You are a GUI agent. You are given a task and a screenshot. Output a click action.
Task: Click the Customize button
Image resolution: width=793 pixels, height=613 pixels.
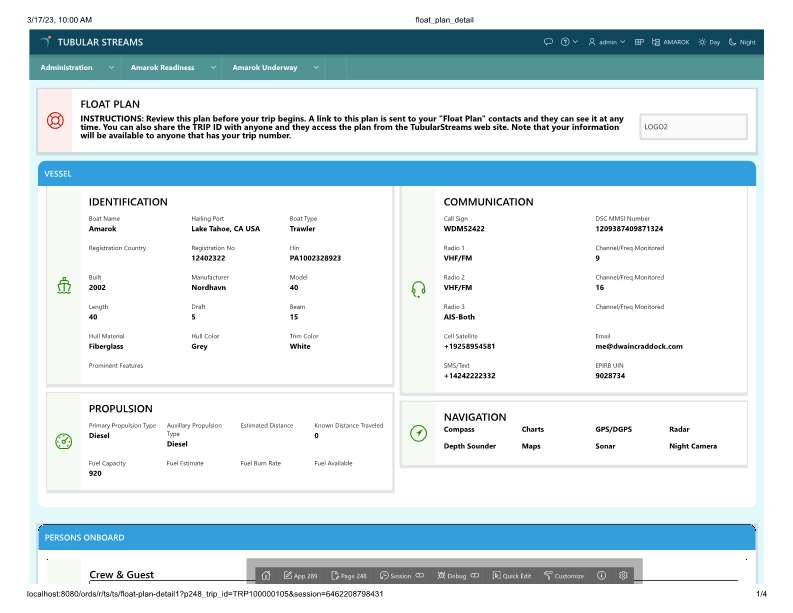563,576
